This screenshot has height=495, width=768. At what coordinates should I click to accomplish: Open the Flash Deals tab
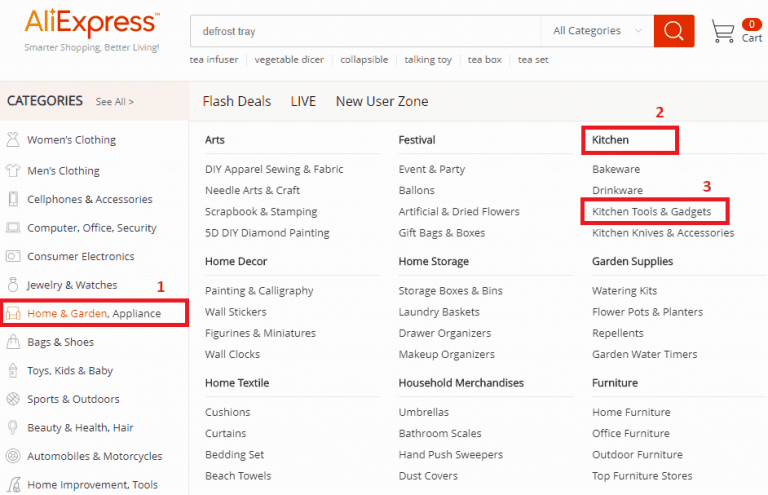[x=237, y=101]
